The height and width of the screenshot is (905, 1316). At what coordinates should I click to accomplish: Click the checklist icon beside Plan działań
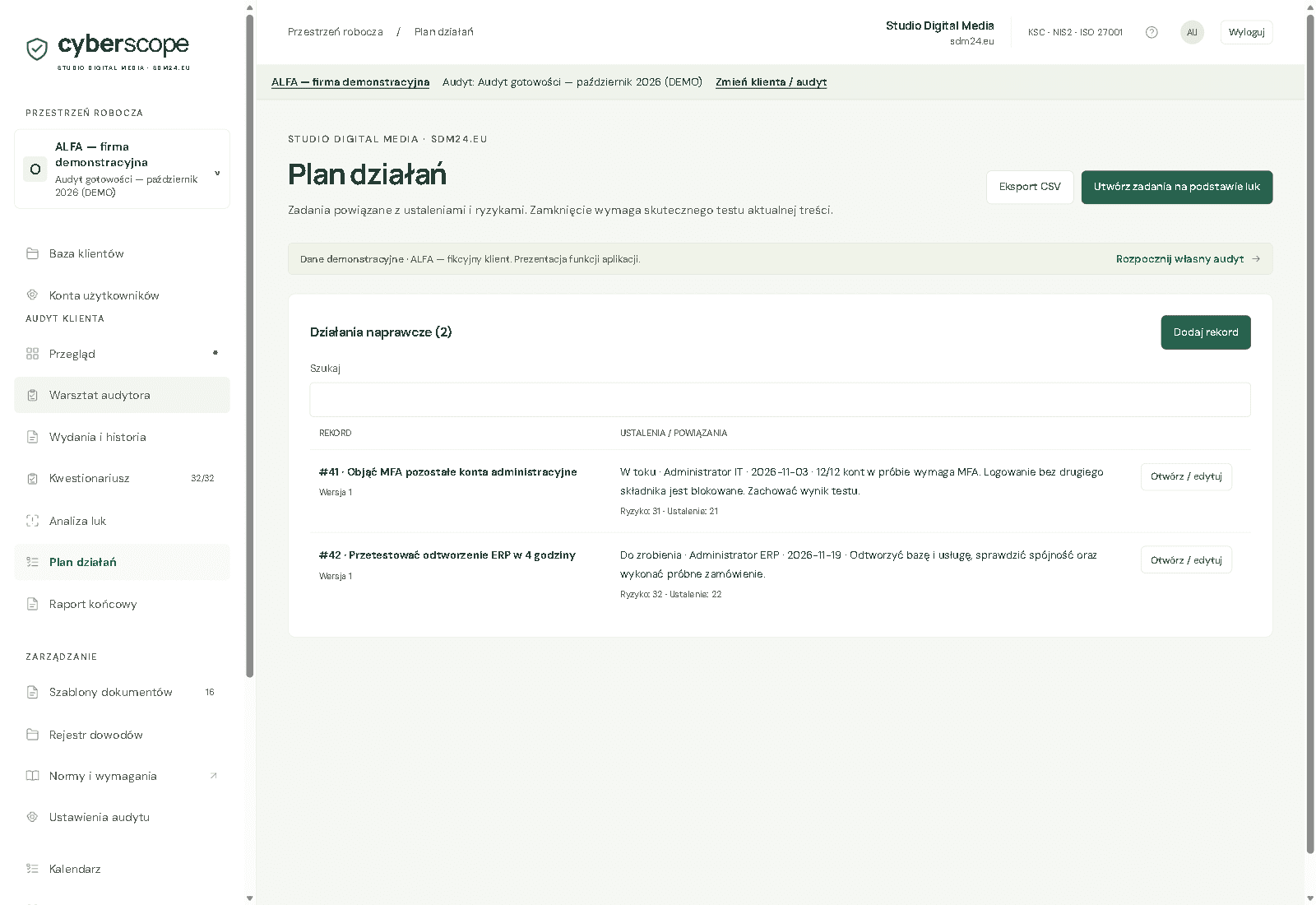(33, 562)
